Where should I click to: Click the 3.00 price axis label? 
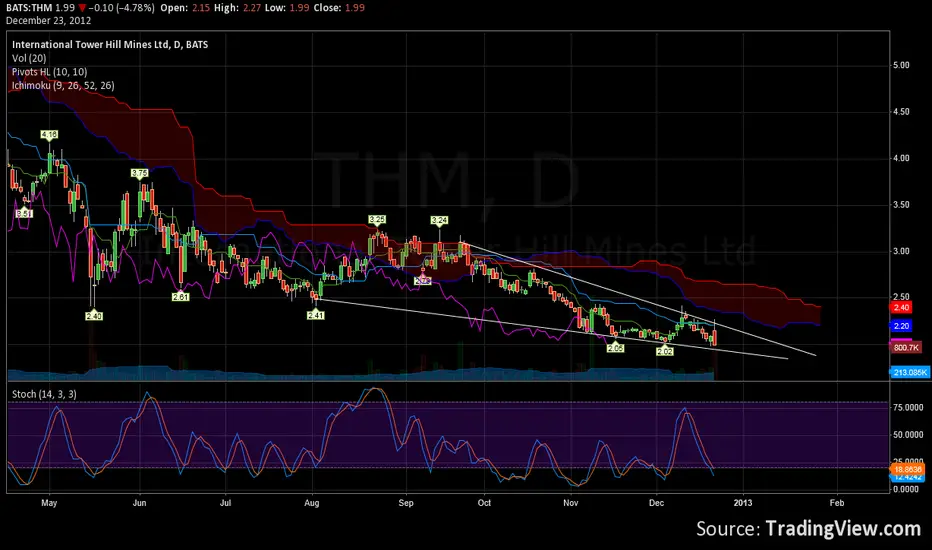click(x=901, y=251)
